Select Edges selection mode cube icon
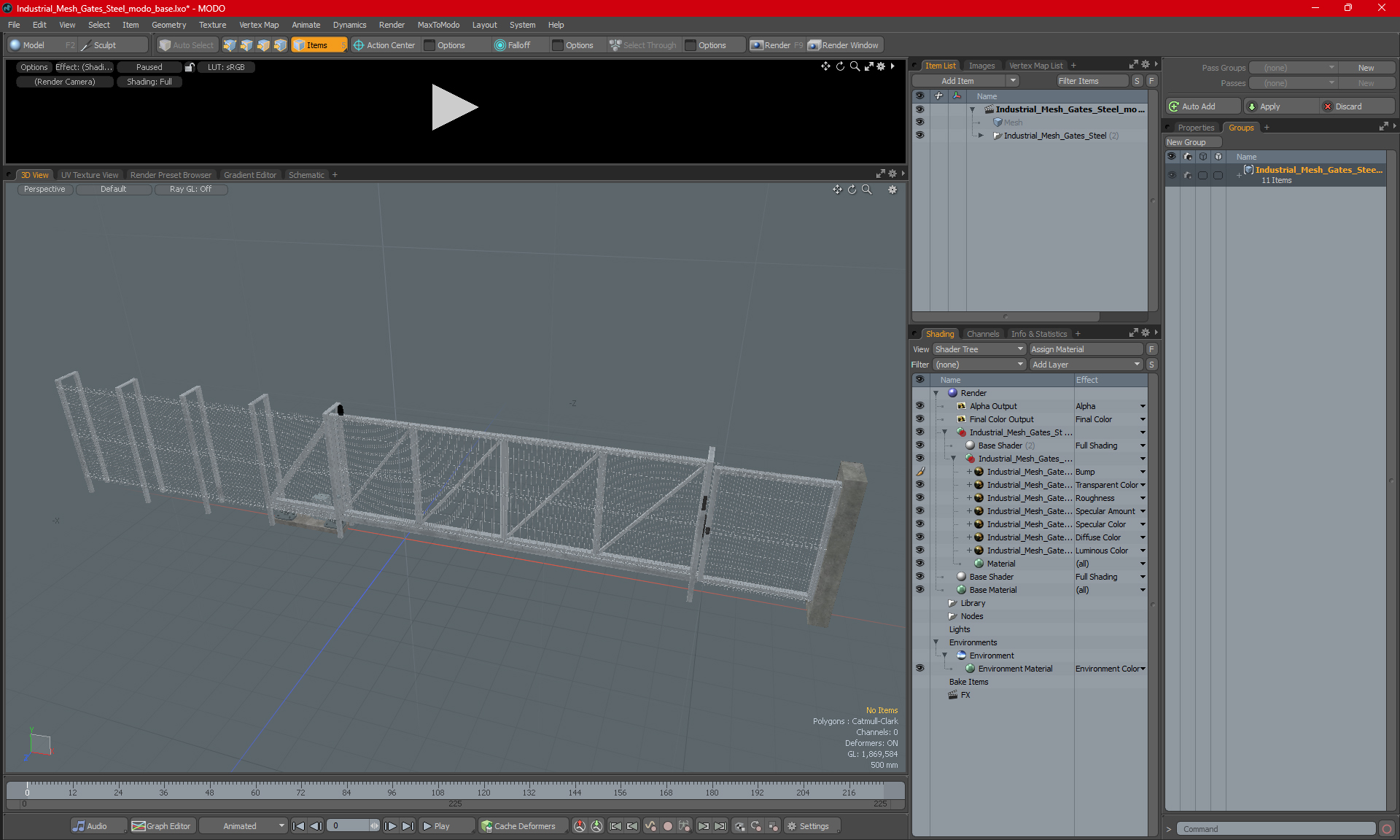The width and height of the screenshot is (1400, 840). coord(246,45)
